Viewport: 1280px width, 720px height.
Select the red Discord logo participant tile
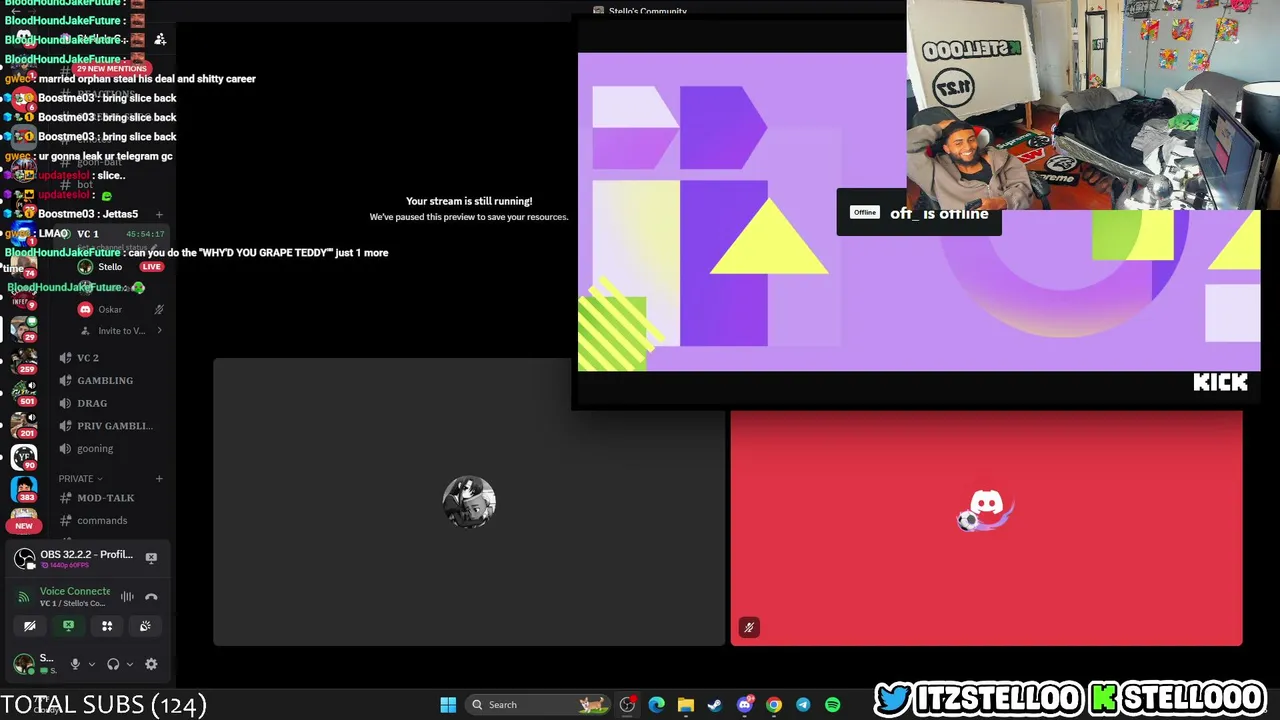point(986,528)
